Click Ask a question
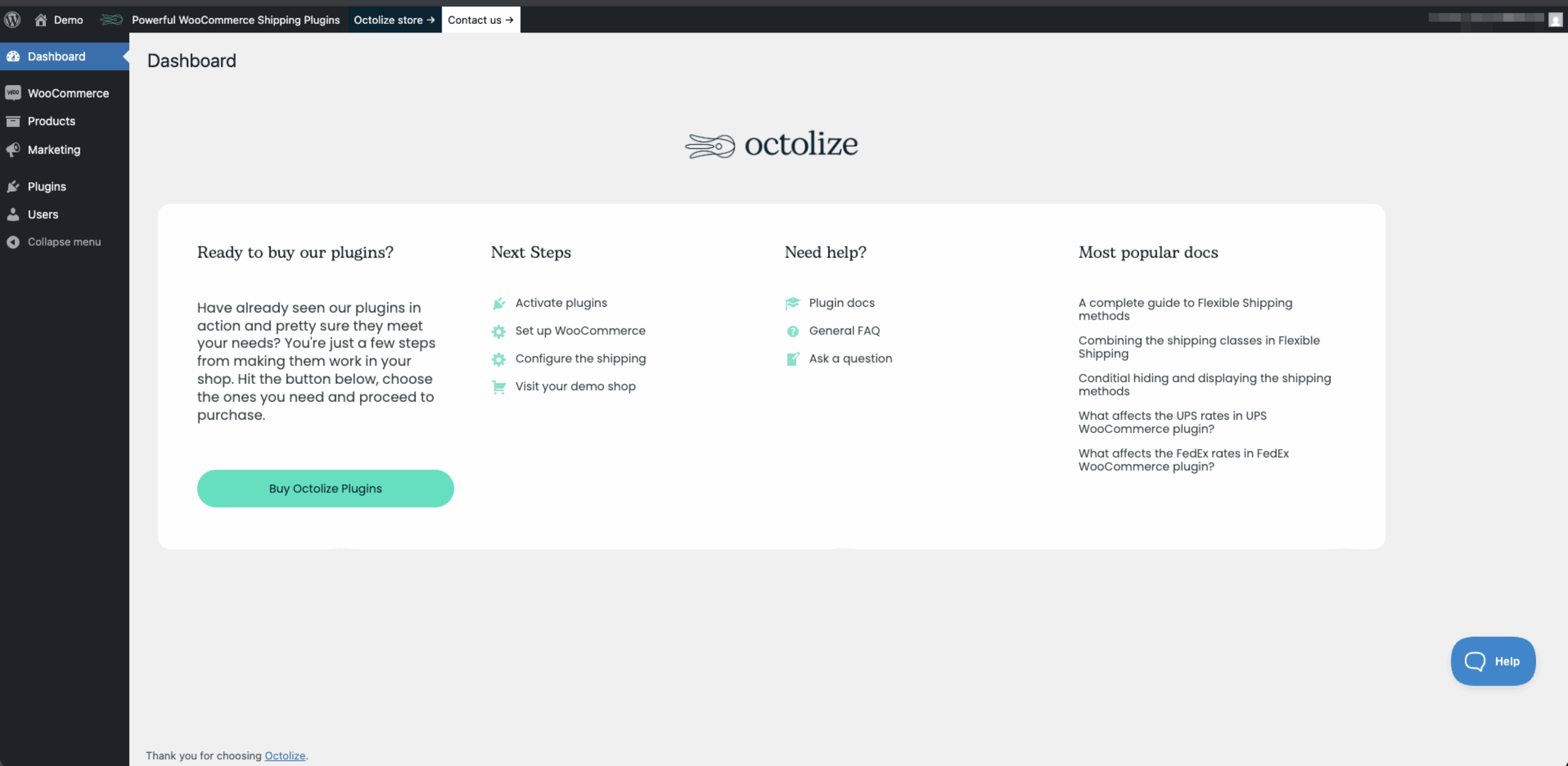Screen dimensions: 1568x766 tap(850, 358)
